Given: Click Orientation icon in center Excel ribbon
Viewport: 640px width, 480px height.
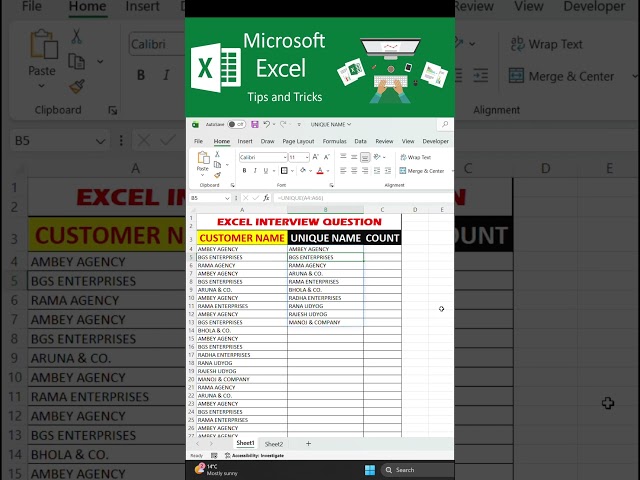Looking at the screenshot, I should coord(377,157).
